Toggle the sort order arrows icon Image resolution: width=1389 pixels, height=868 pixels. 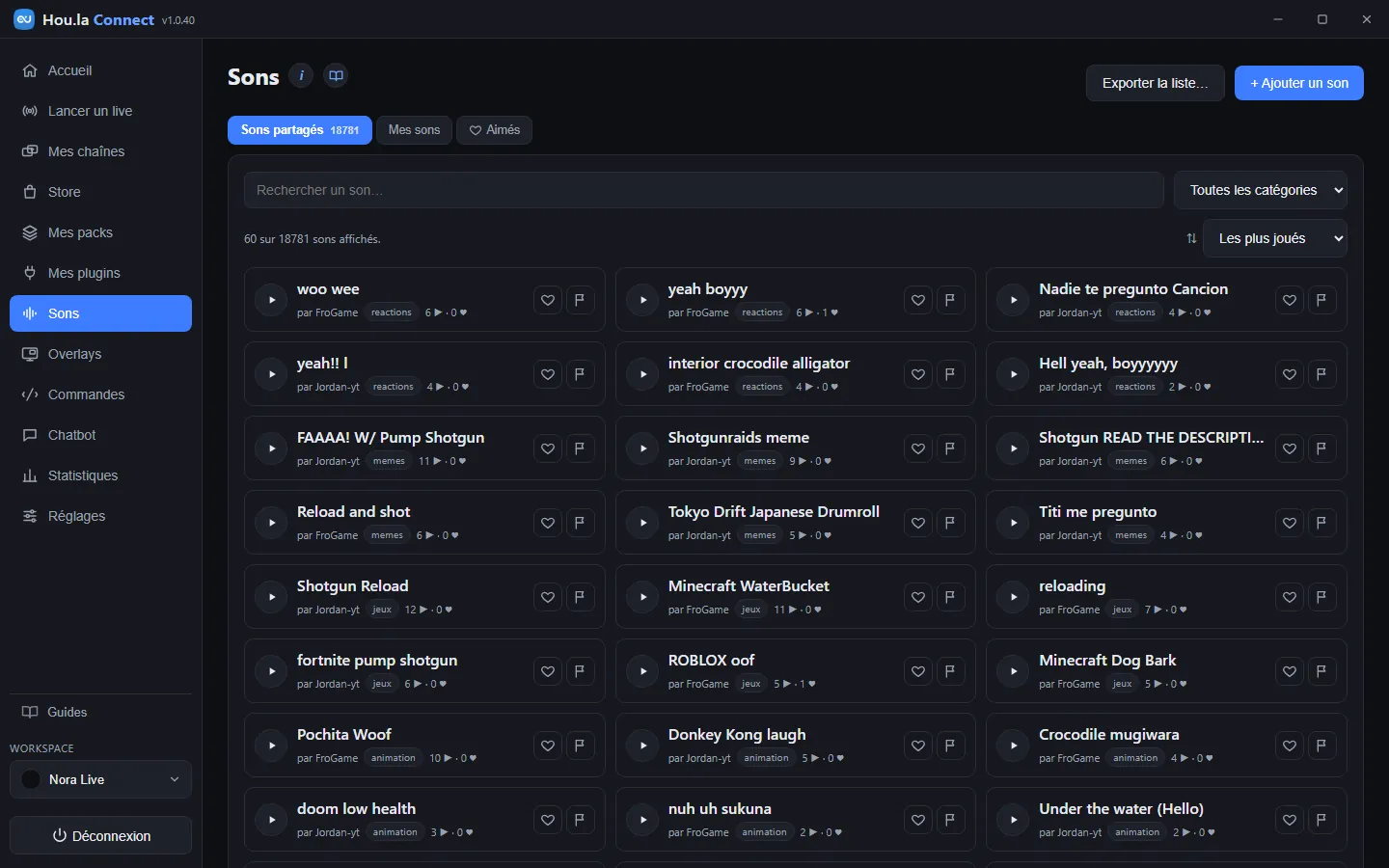point(1191,238)
